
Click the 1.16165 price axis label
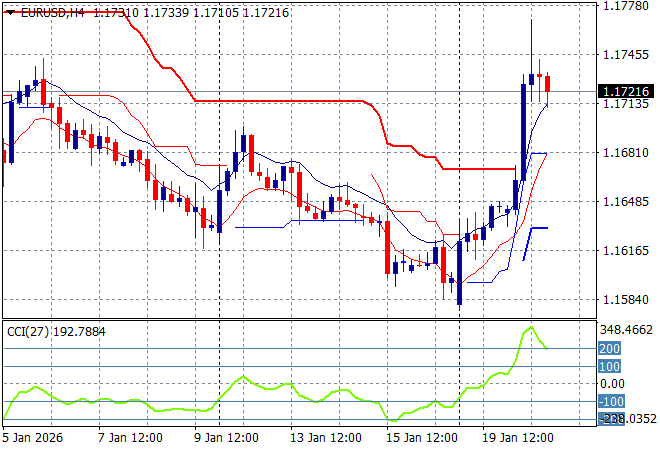(x=626, y=250)
